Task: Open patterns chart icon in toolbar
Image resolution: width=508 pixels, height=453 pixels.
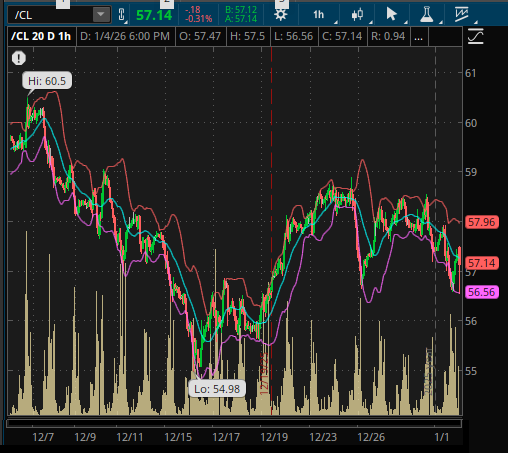Action: pyautogui.click(x=462, y=15)
